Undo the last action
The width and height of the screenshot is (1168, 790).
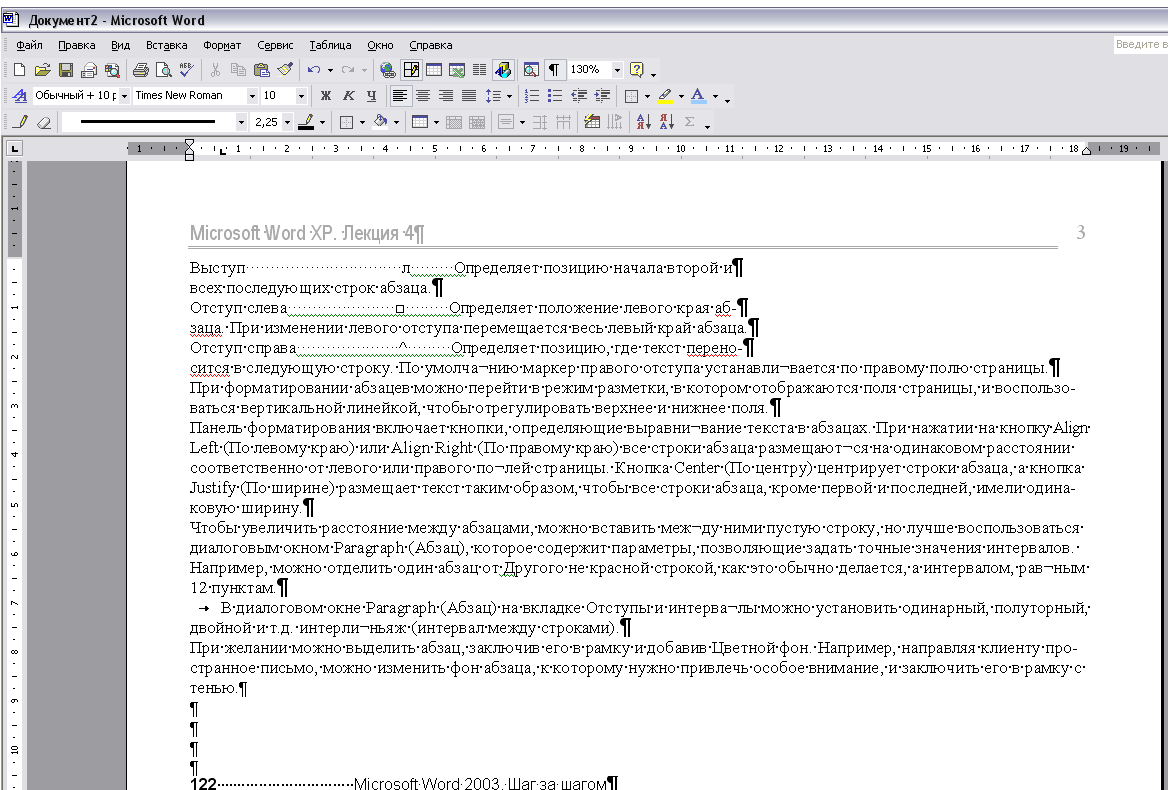tap(314, 70)
